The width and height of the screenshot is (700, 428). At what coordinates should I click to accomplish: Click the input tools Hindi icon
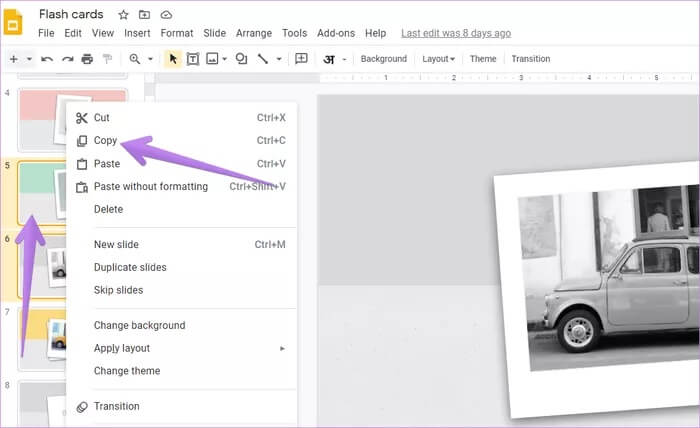coord(329,59)
